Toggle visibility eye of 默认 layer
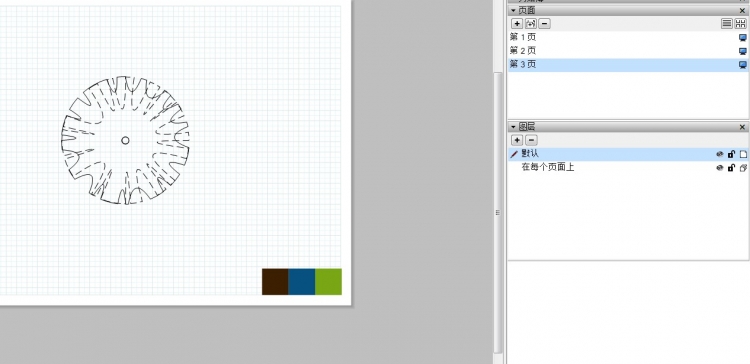 719,154
